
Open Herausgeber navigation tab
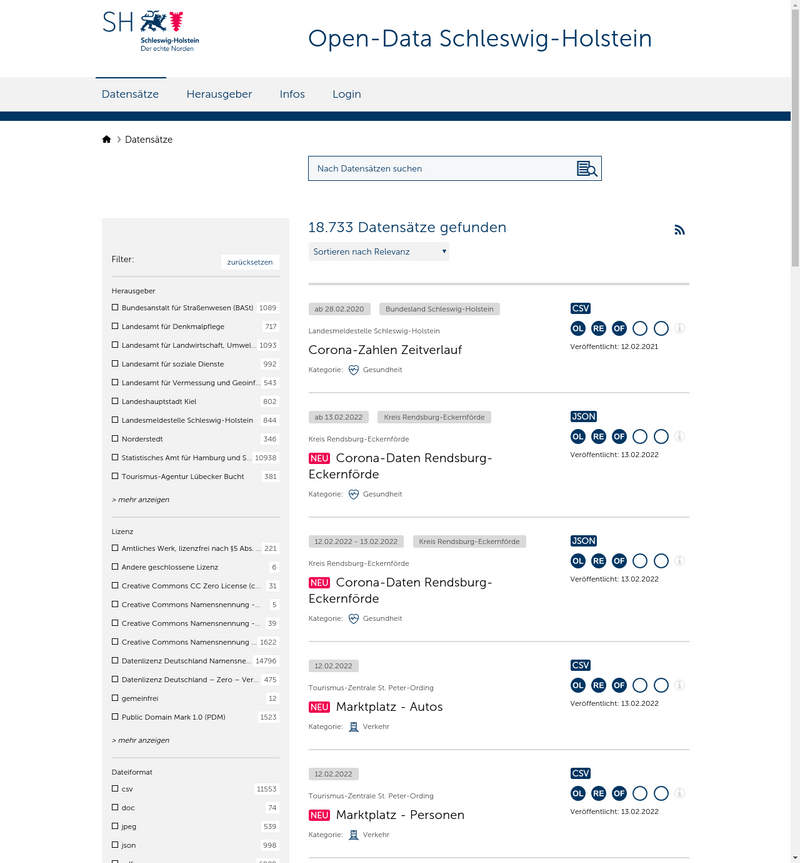coord(219,94)
